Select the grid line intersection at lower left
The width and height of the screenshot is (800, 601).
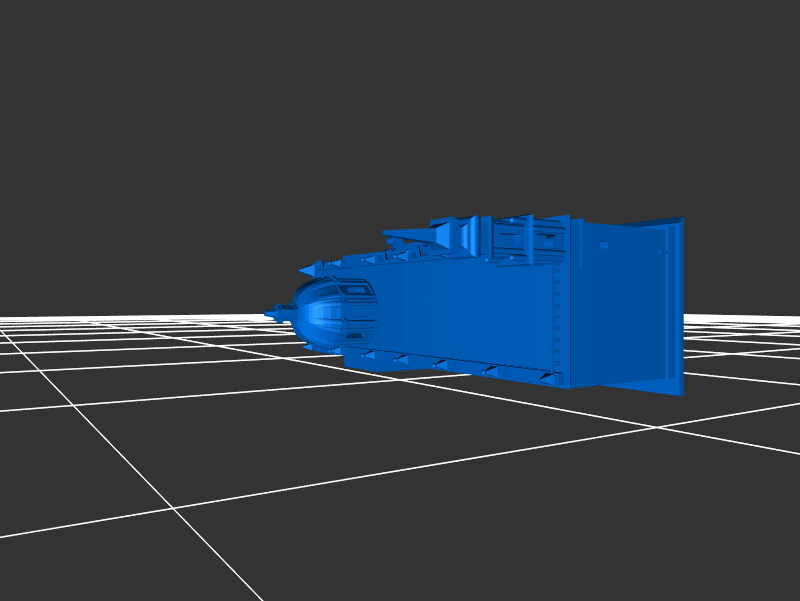(175, 508)
